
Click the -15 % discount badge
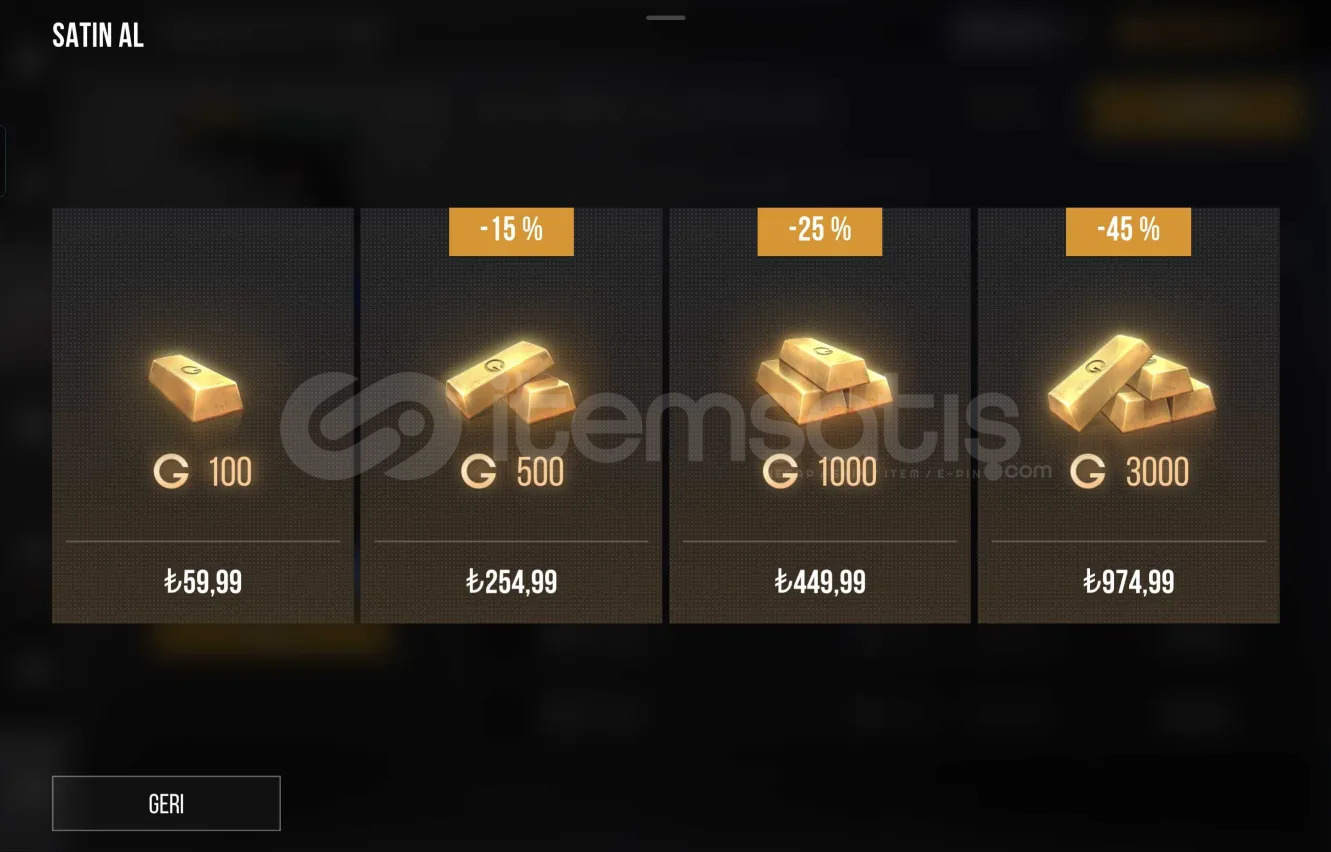point(511,231)
